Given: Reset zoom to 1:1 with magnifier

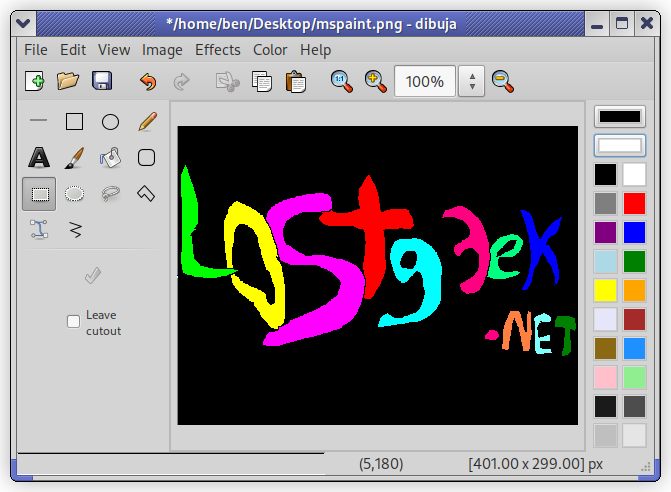Looking at the screenshot, I should [x=341, y=81].
